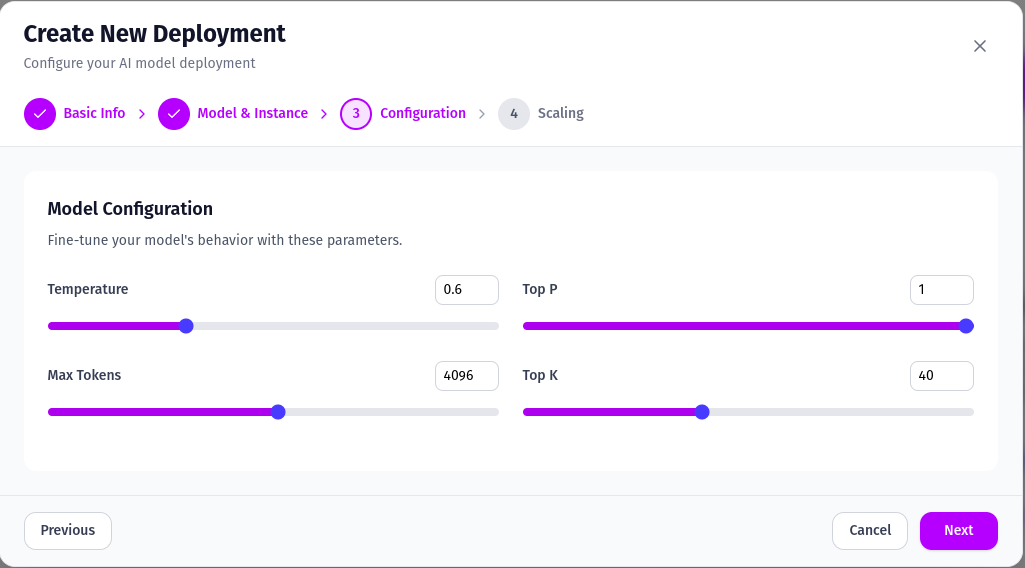Jump to the Scaling step label
Image resolution: width=1025 pixels, height=568 pixels.
[x=561, y=113]
